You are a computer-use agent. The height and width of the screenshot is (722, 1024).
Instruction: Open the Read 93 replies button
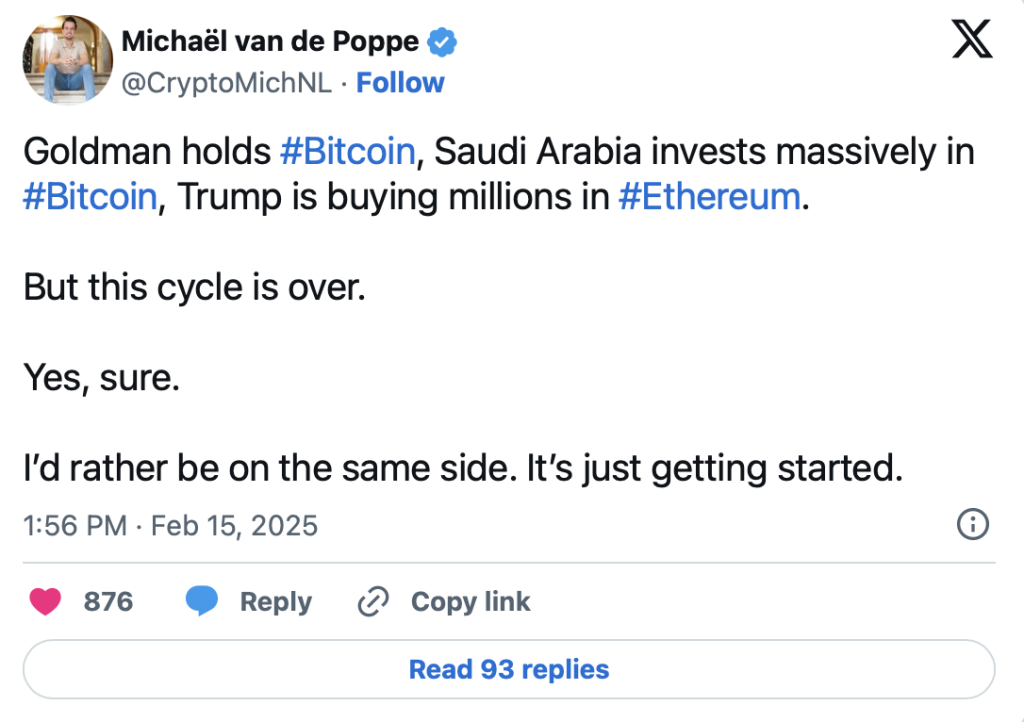pos(508,669)
